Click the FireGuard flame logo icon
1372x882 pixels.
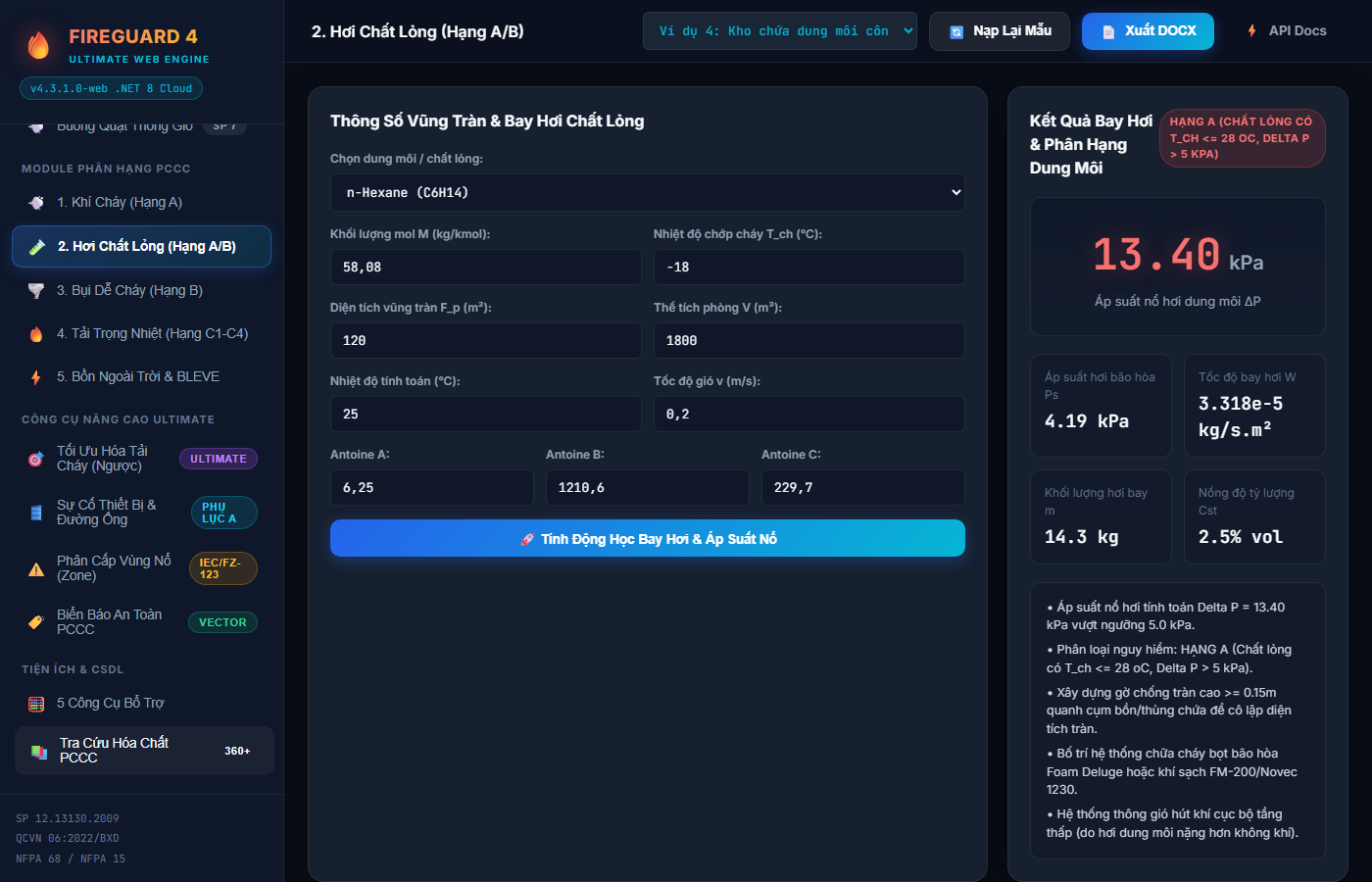point(38,45)
